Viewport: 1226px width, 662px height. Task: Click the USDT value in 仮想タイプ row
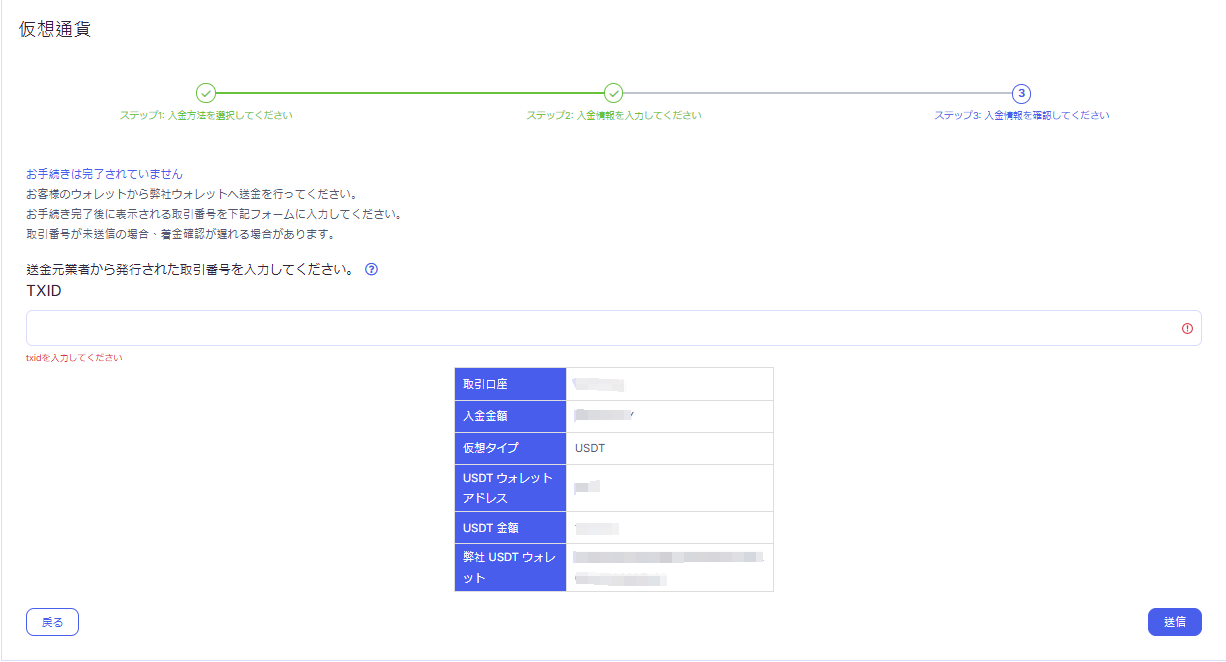click(590, 448)
